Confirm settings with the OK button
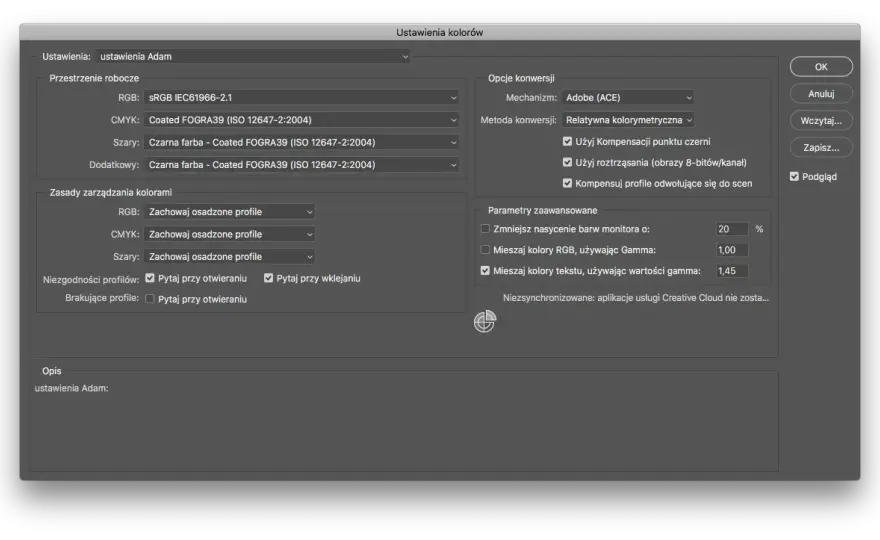 [821, 67]
